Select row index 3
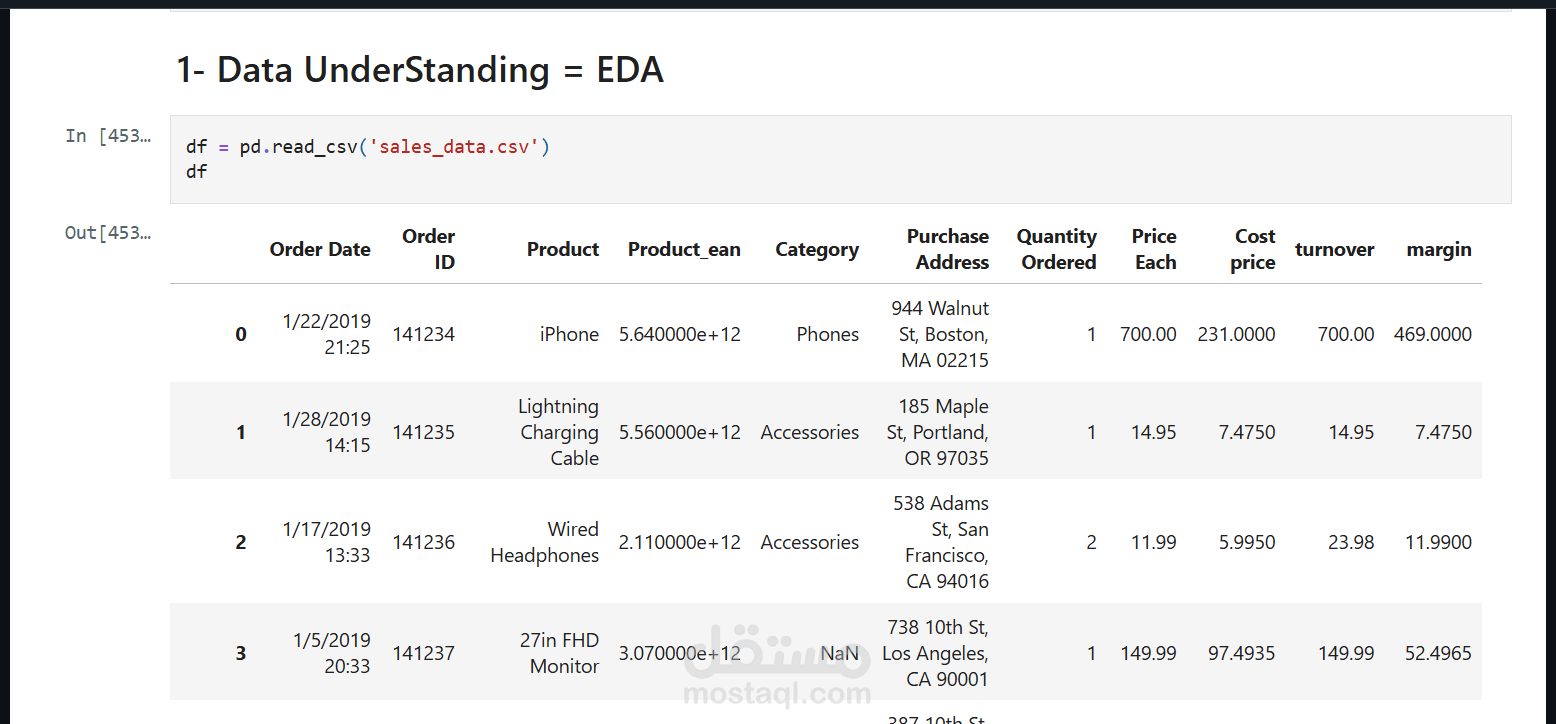This screenshot has width=1556, height=724. pos(241,653)
